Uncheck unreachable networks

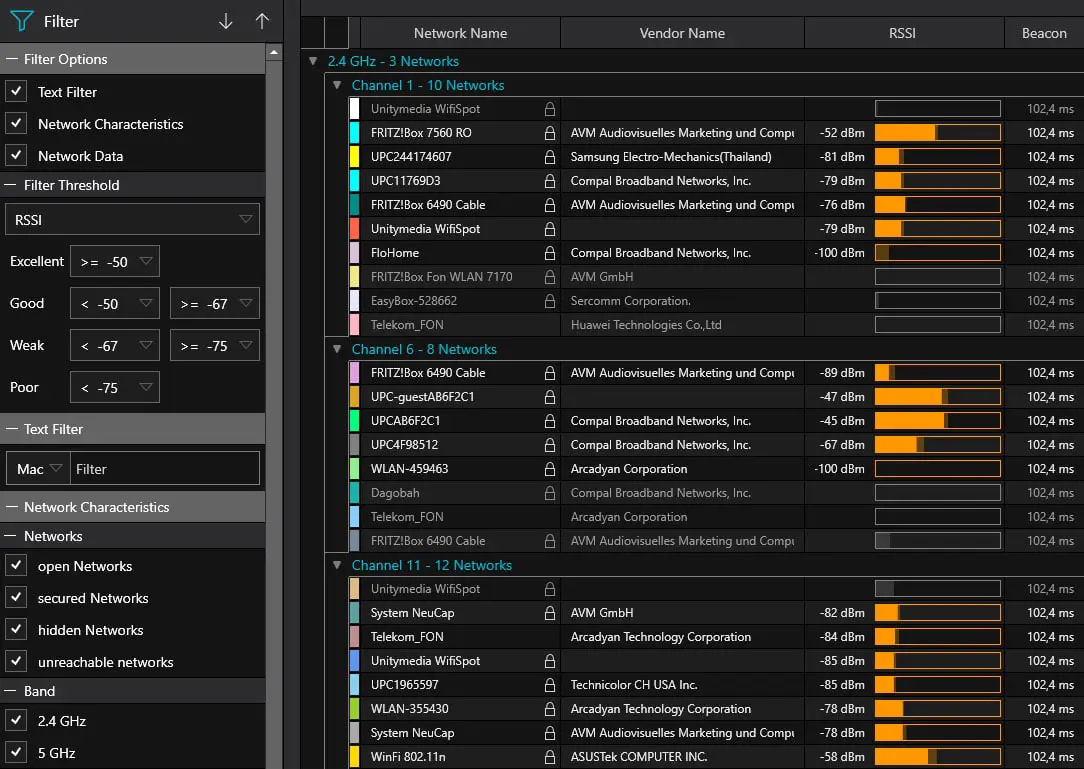click(x=16, y=661)
